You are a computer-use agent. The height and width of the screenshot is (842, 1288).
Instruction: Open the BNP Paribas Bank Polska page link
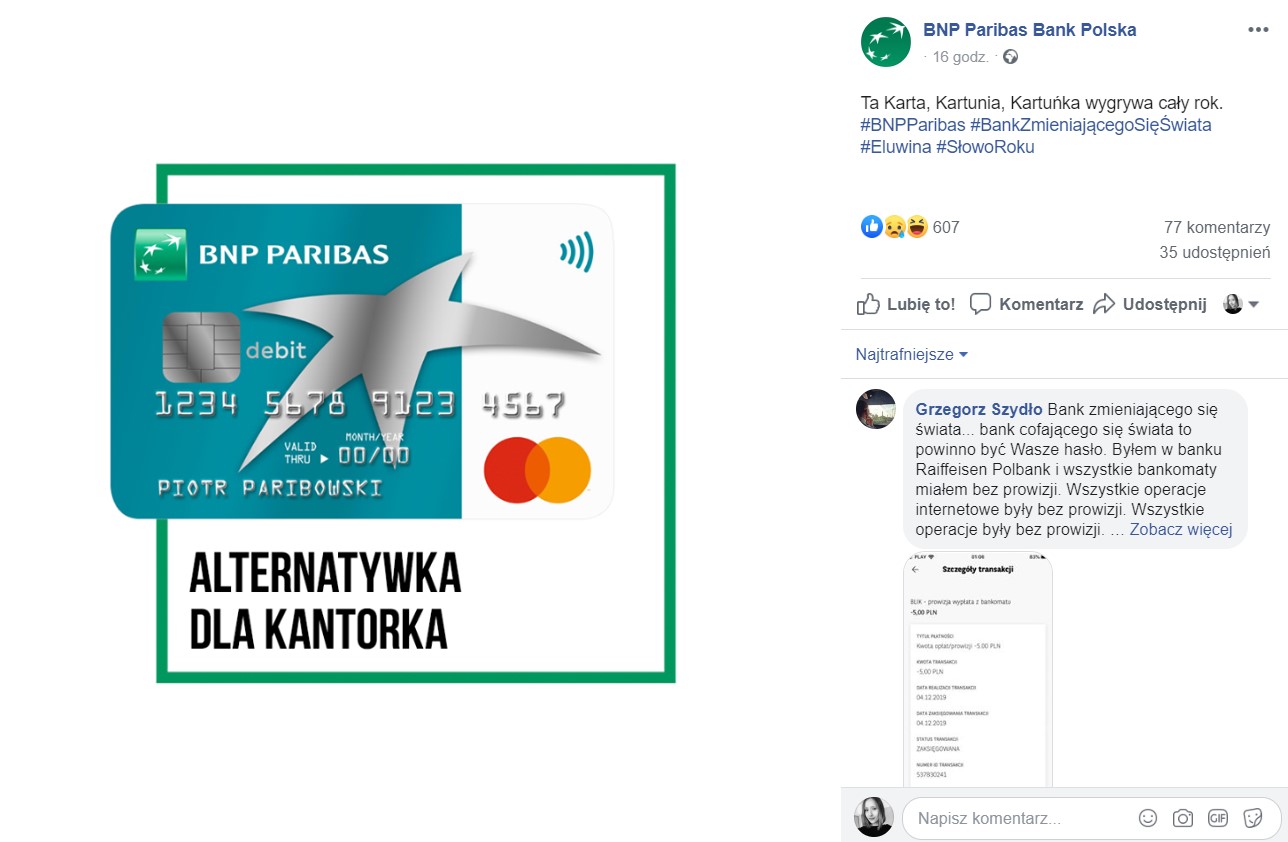coord(1029,30)
